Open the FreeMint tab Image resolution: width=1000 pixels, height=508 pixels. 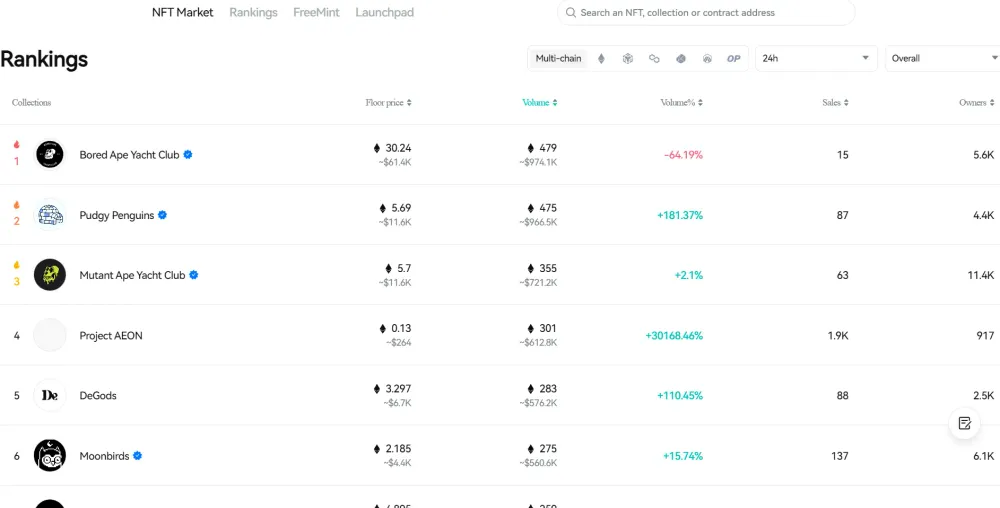[316, 12]
